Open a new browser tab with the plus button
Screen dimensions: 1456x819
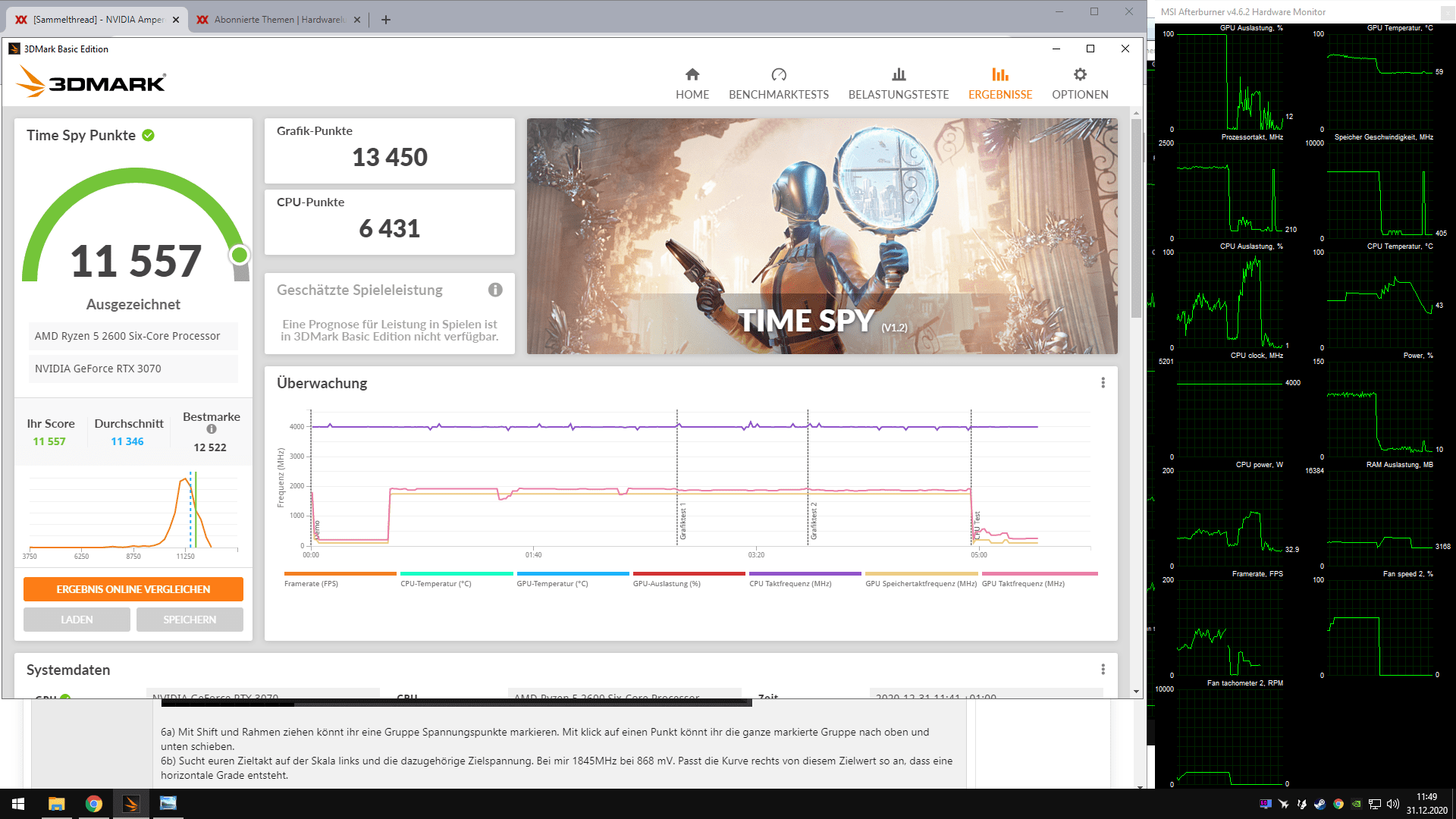pyautogui.click(x=386, y=20)
